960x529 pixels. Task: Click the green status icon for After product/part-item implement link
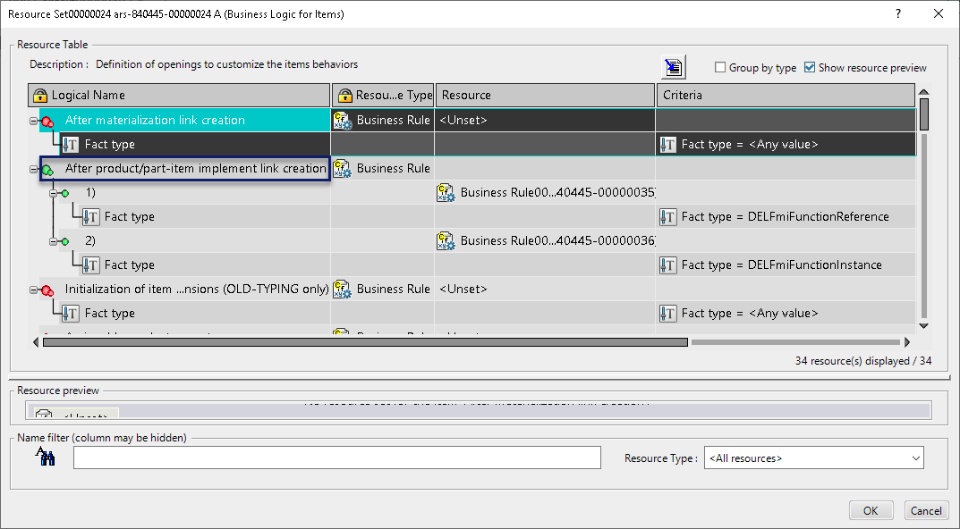47,170
